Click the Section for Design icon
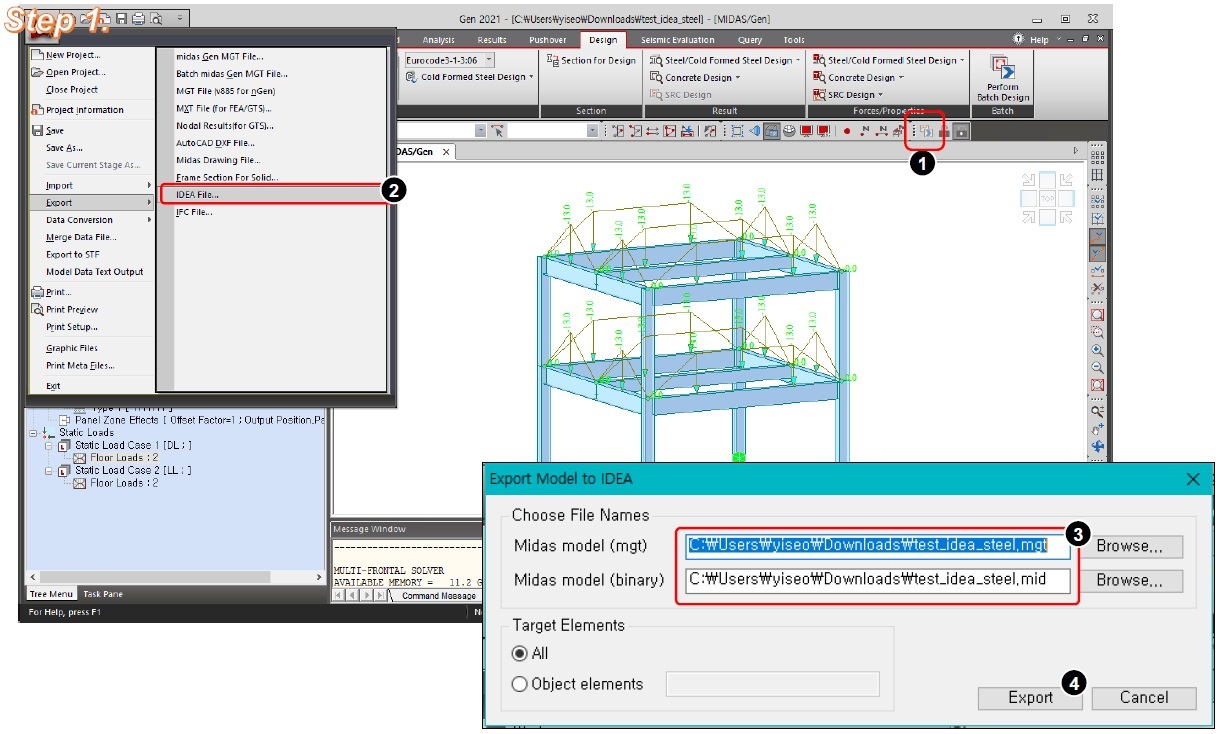This screenshot has height=734, width=1220. tap(553, 60)
